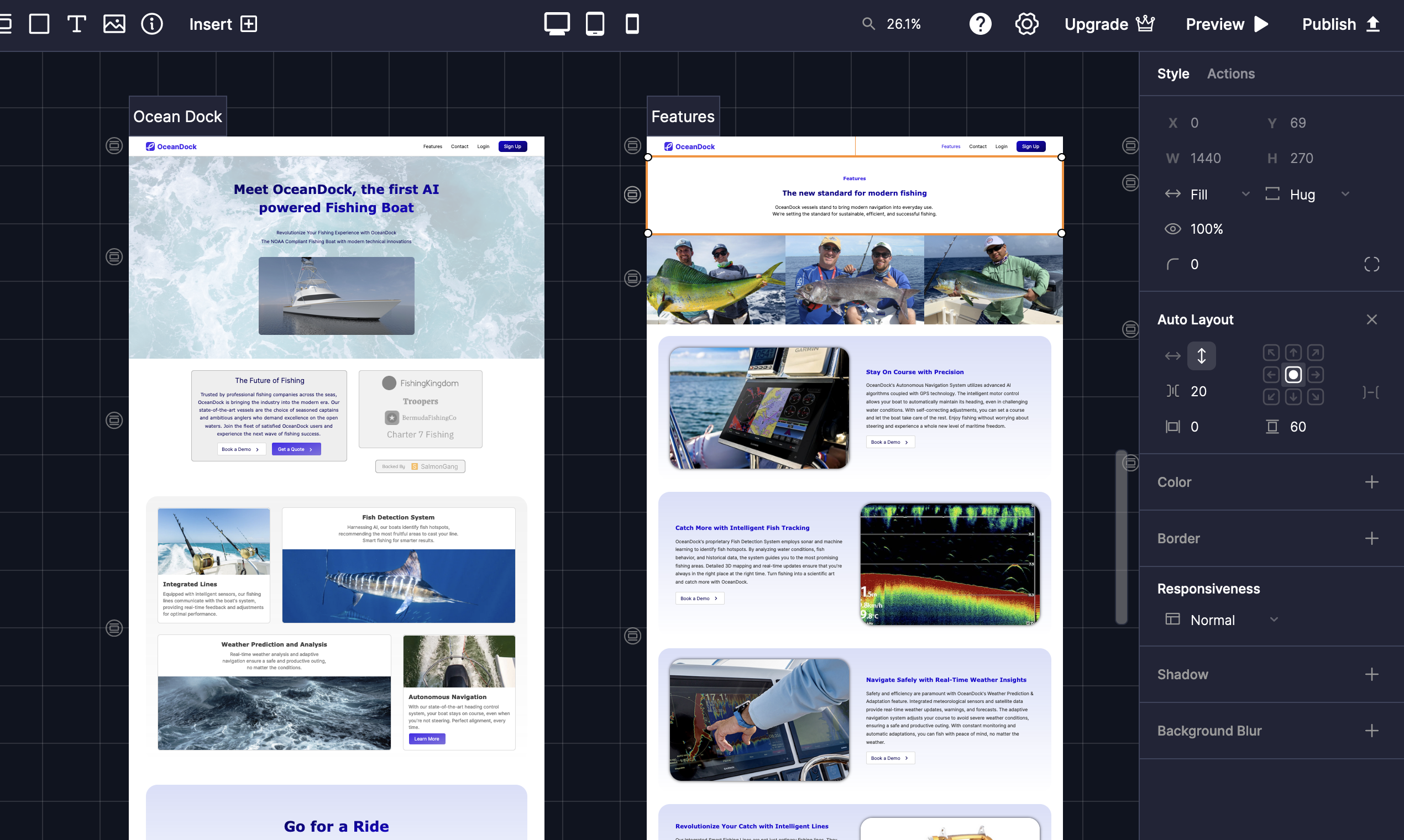
Task: Click the sonar fish tracking image
Action: point(950,564)
